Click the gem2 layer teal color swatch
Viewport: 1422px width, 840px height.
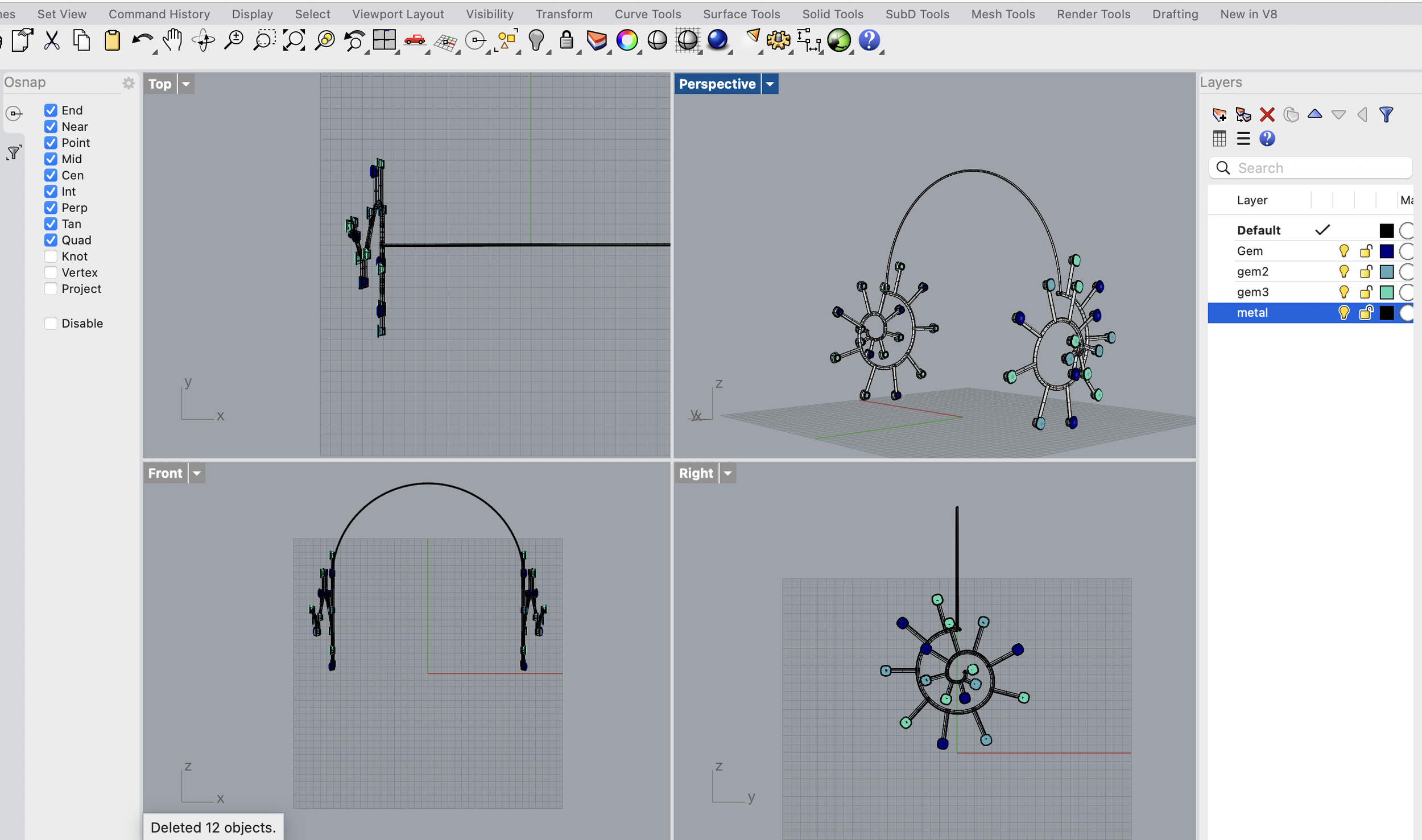coord(1386,271)
